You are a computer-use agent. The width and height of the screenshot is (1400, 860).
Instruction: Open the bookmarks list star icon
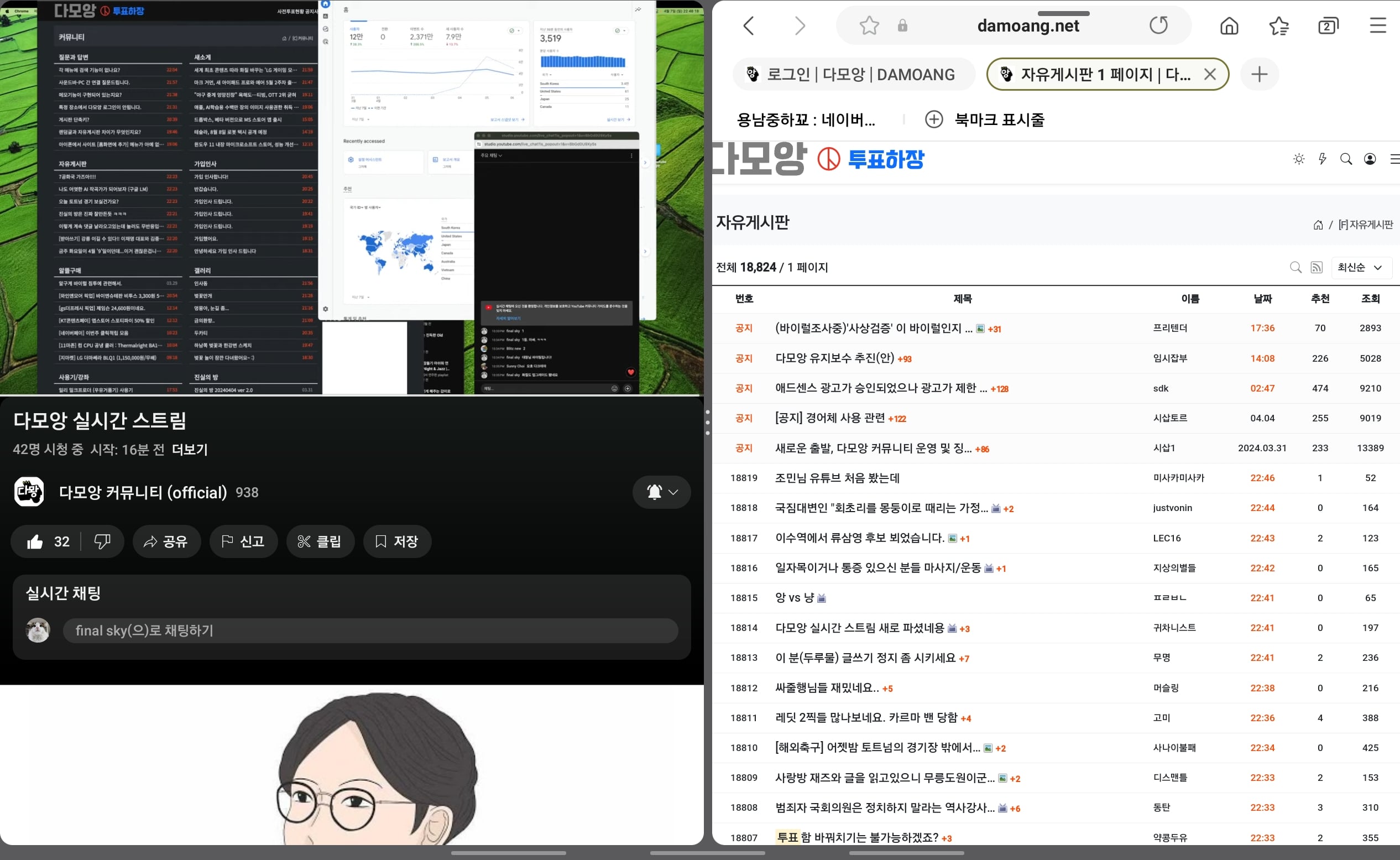pyautogui.click(x=1279, y=25)
